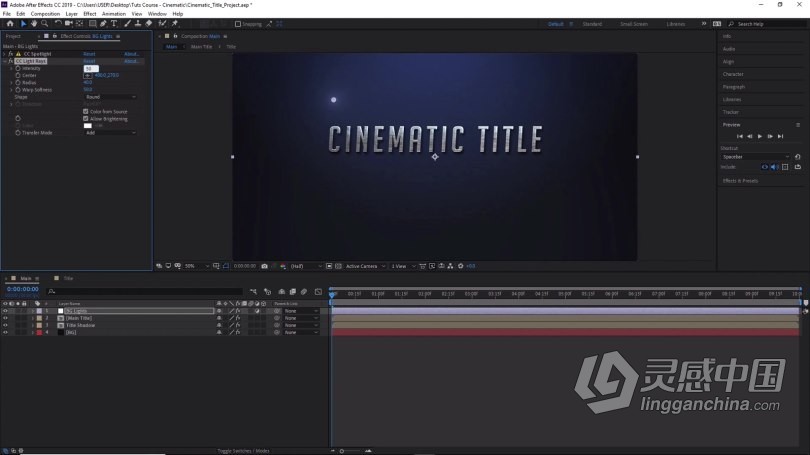The image size is (810, 455).
Task: Click Reset for CC Spotlight
Action: 89,54
